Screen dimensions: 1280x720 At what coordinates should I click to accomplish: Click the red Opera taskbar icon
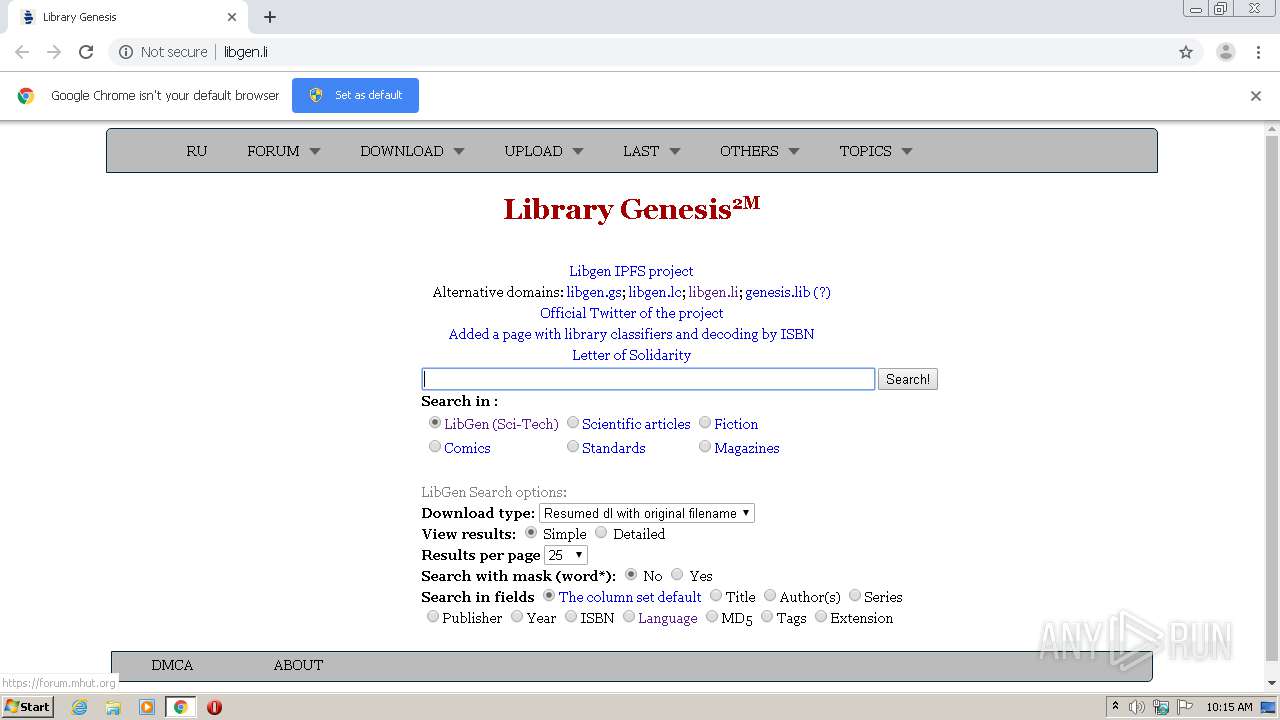coord(214,707)
